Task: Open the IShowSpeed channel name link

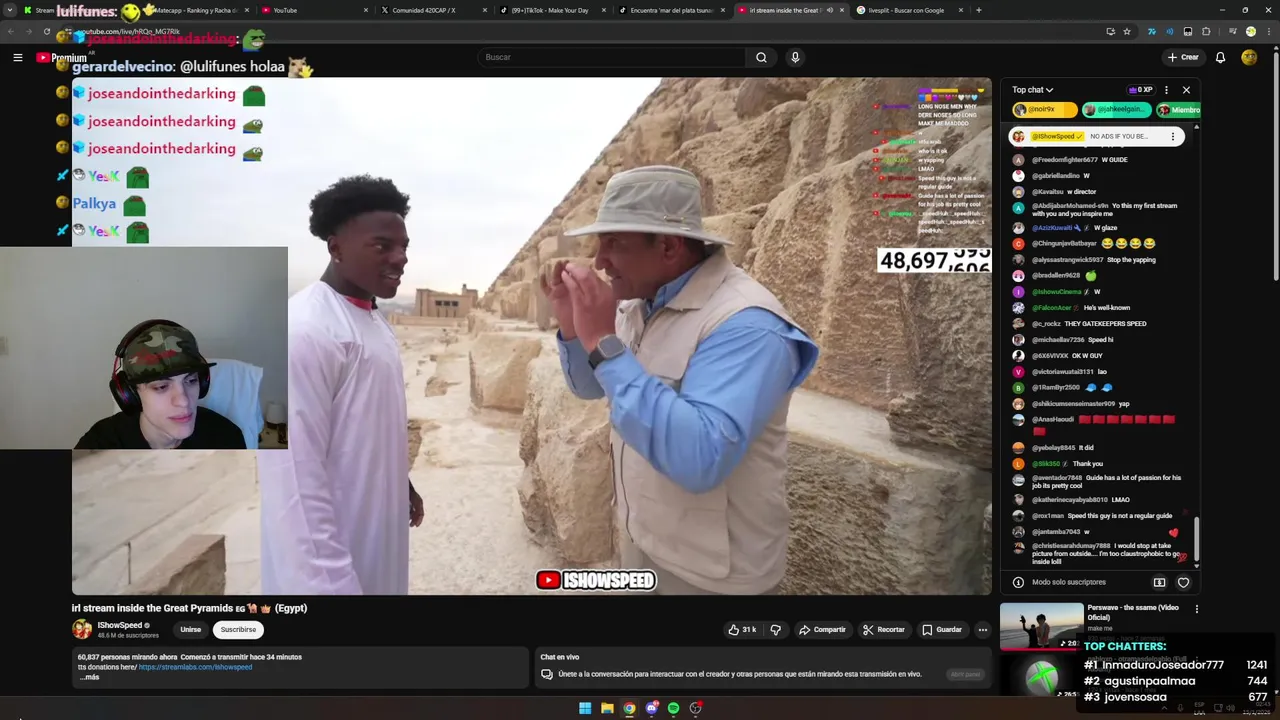Action: click(x=119, y=625)
